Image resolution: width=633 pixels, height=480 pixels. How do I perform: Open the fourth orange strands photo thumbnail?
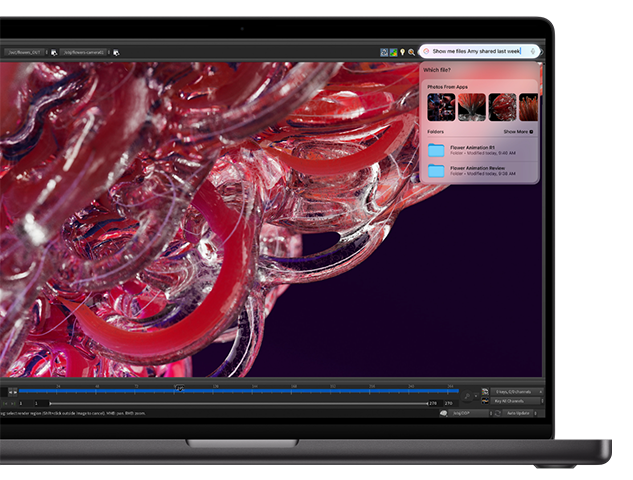tap(528, 107)
